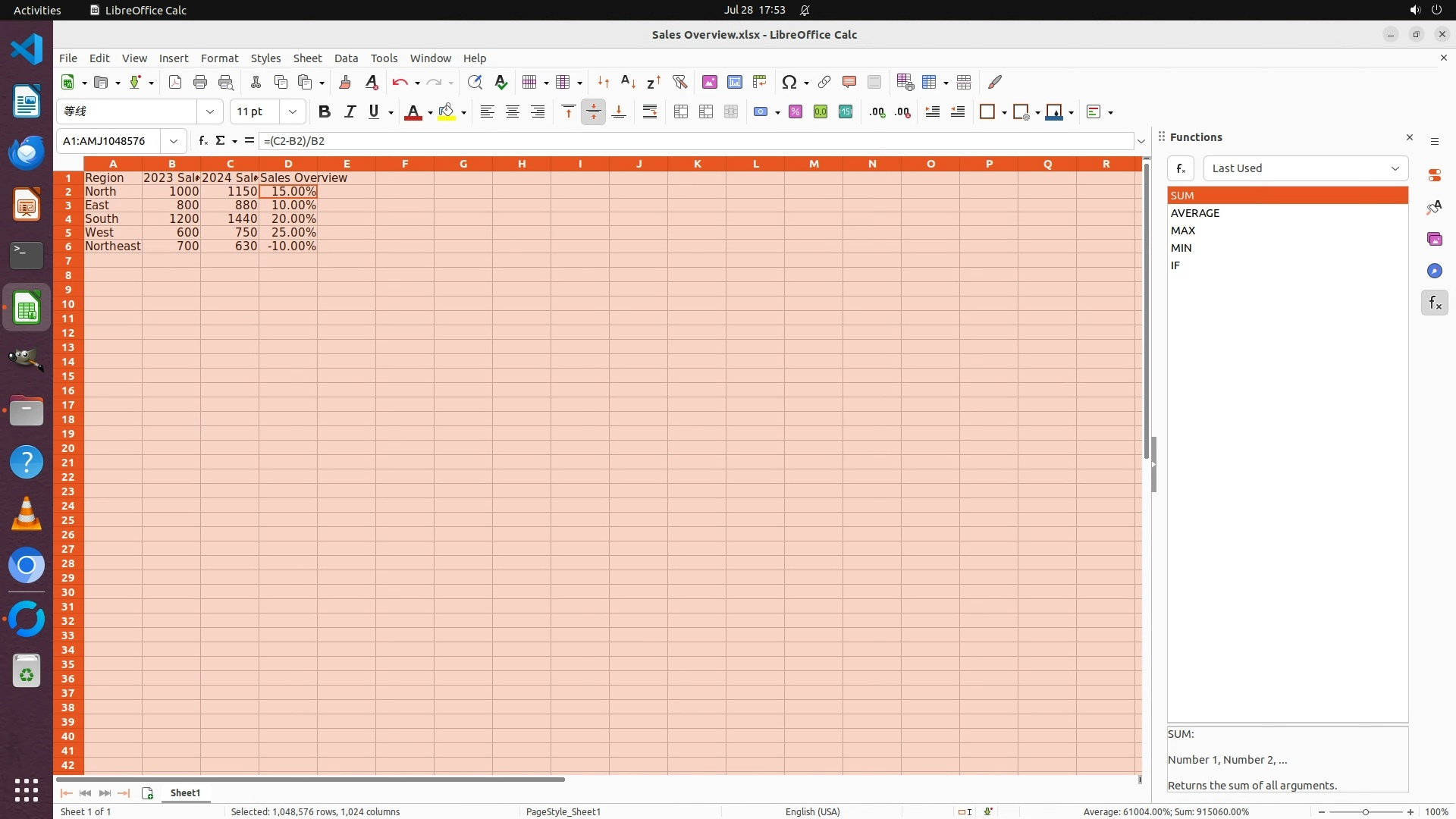Click the Function Wizard icon beside formula bar

202,140
